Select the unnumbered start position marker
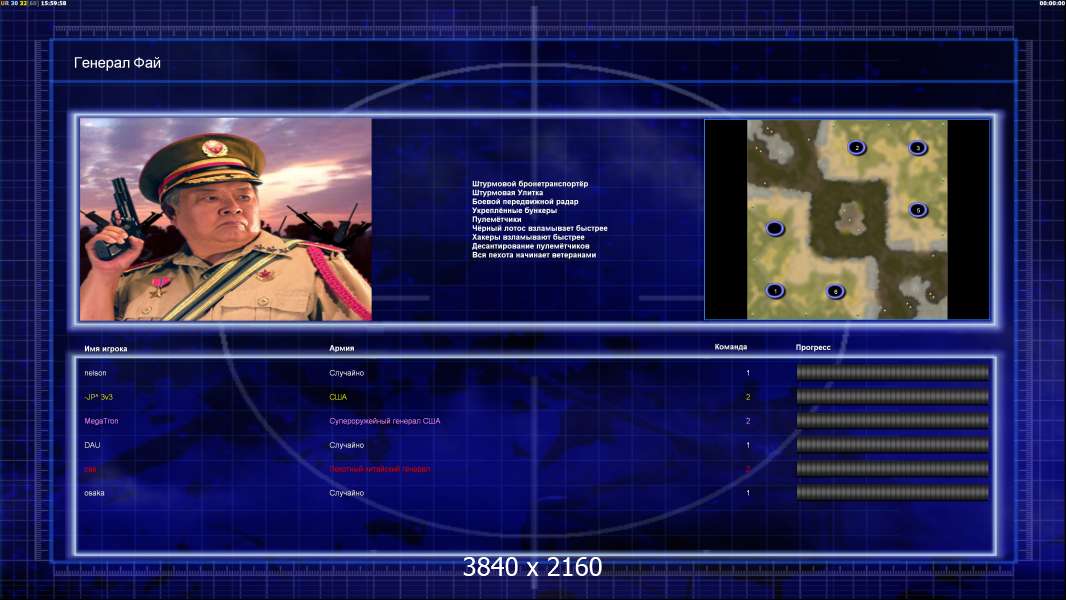 click(x=775, y=228)
